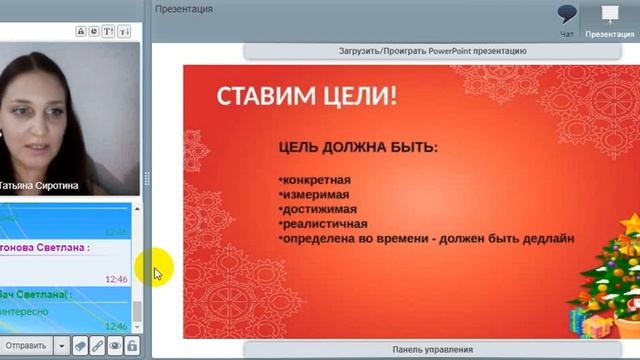640x360 pixels.
Task: Click the chat sender name ending 'тонова Светлана'
Action: point(44,247)
